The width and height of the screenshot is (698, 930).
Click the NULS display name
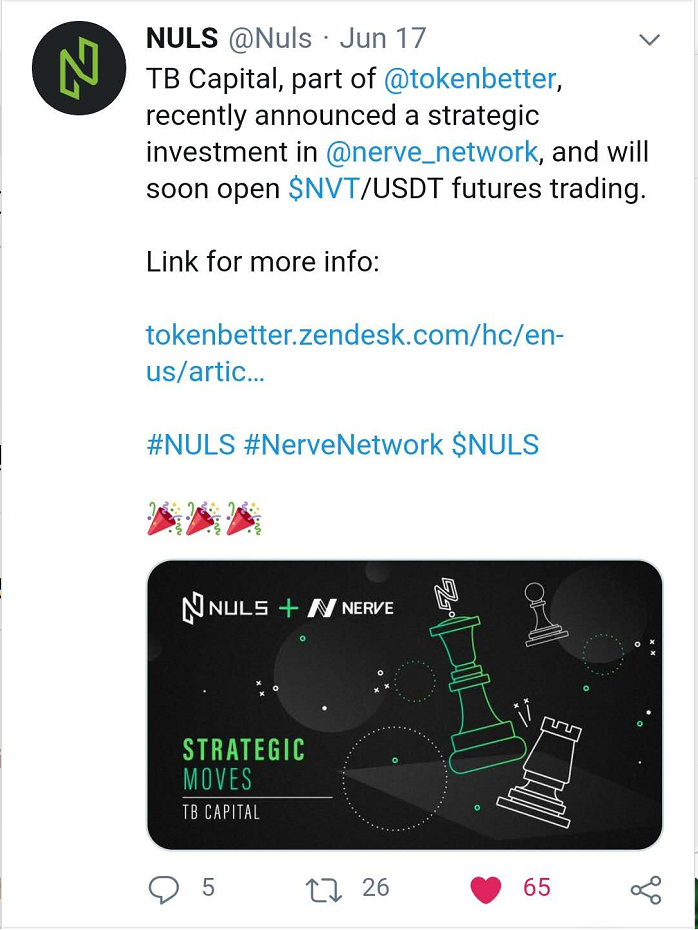[x=182, y=39]
